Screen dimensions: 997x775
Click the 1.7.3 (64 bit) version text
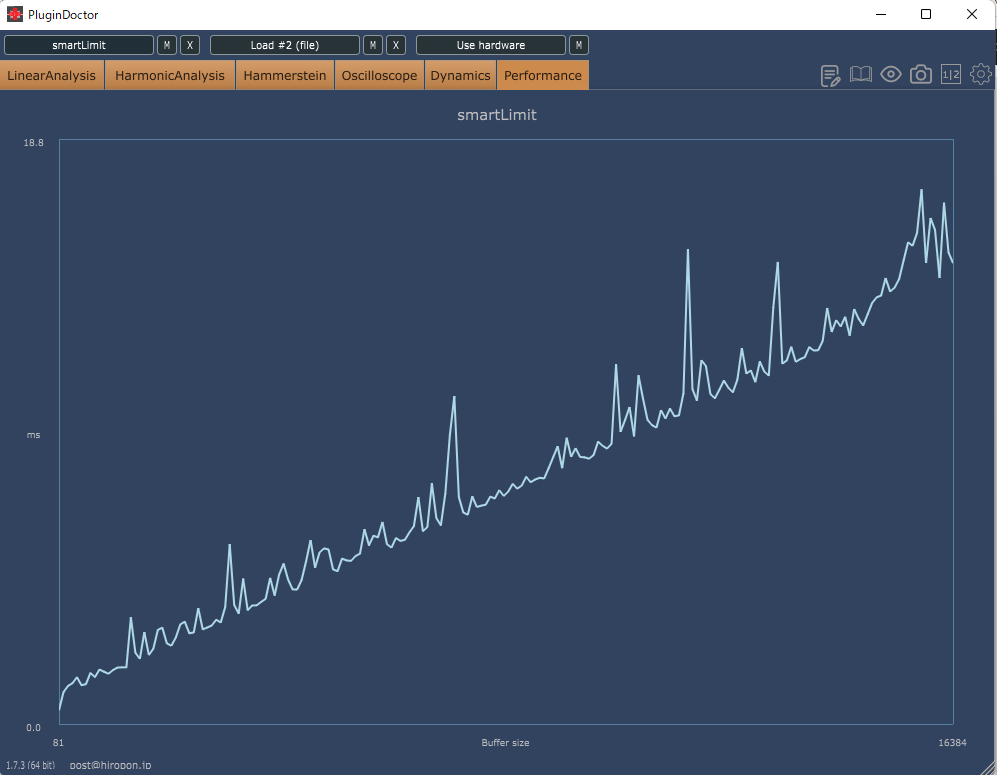click(x=31, y=765)
